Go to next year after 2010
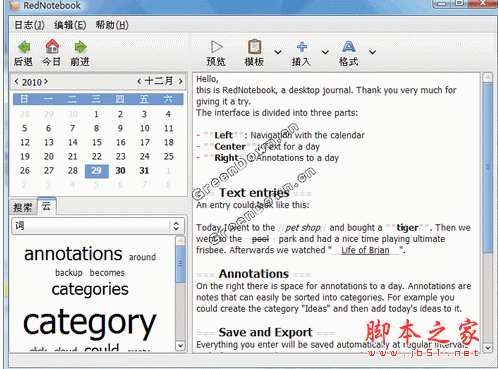Image resolution: width=498 pixels, height=369 pixels. pos(46,81)
